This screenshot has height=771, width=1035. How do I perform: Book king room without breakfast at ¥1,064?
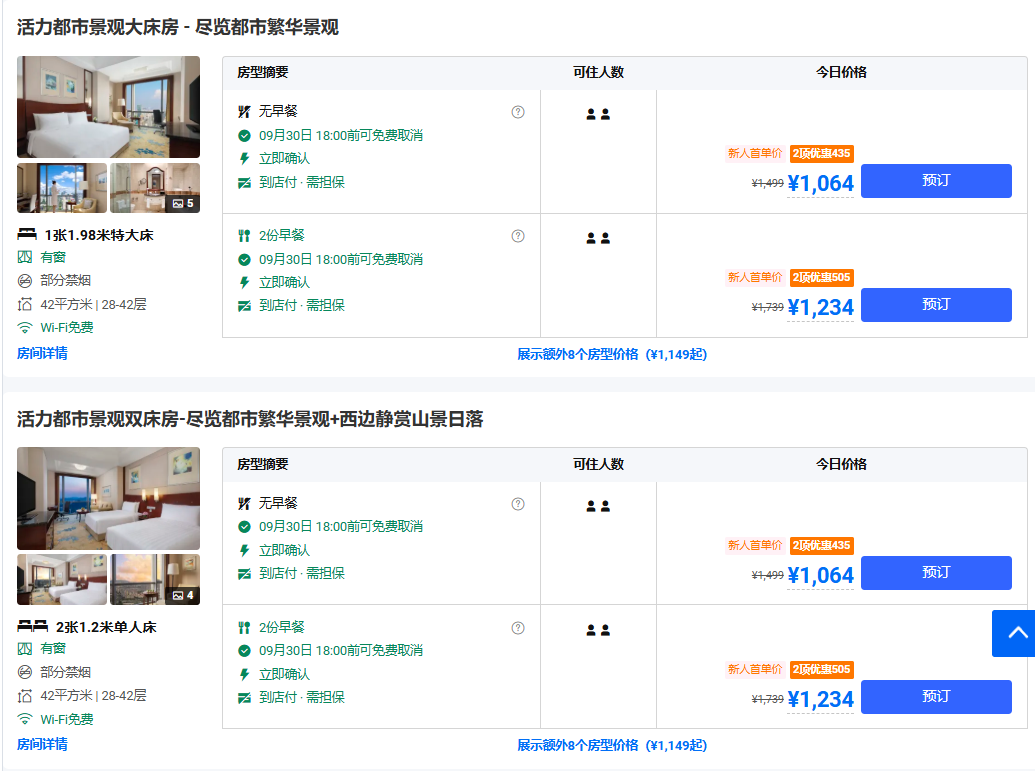tap(935, 181)
